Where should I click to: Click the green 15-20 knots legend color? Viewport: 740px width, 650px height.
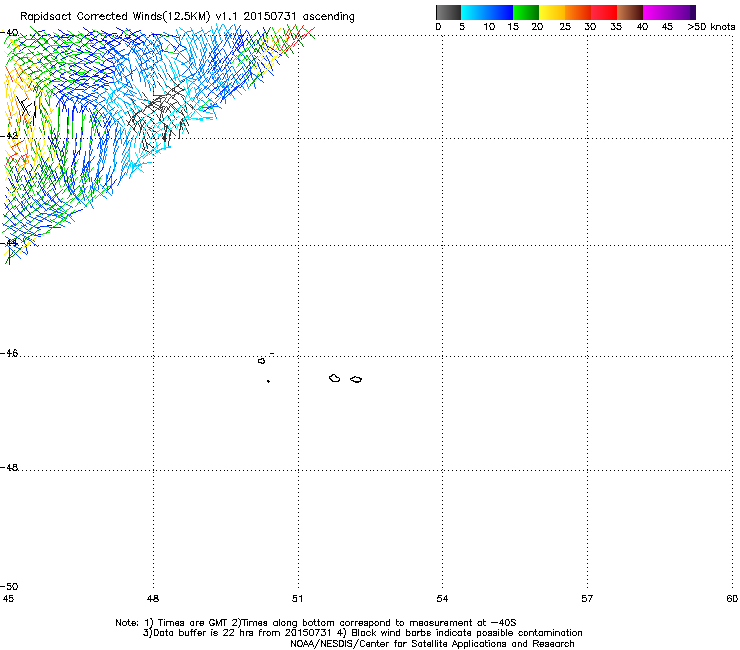click(526, 12)
